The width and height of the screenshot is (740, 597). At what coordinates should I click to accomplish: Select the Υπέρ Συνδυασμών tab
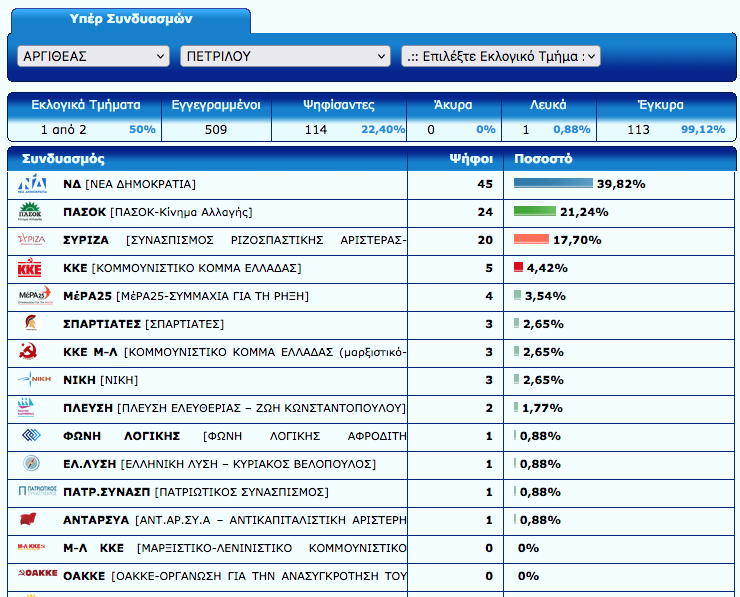[x=131, y=19]
